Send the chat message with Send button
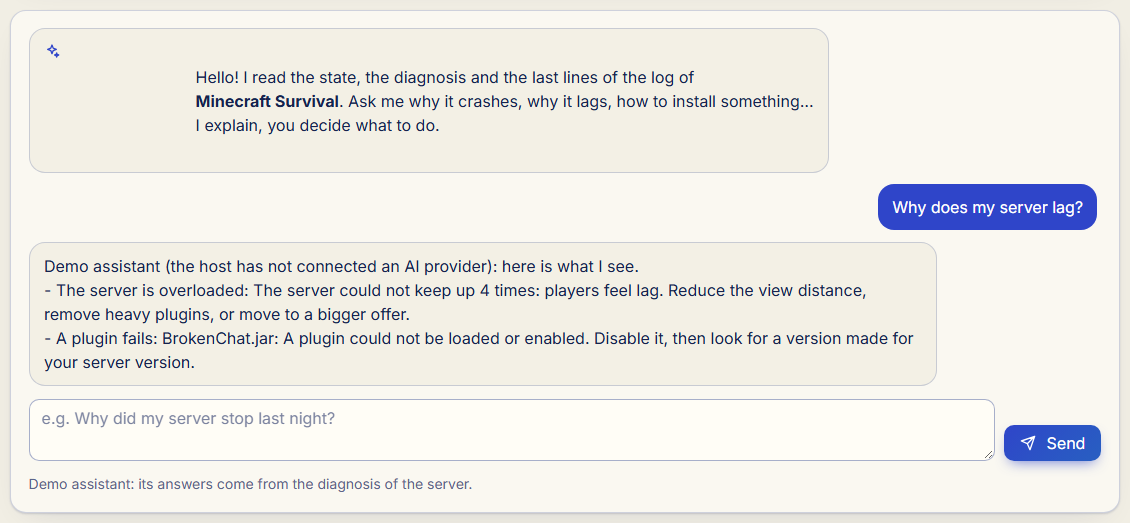1130x523 pixels. tap(1052, 443)
